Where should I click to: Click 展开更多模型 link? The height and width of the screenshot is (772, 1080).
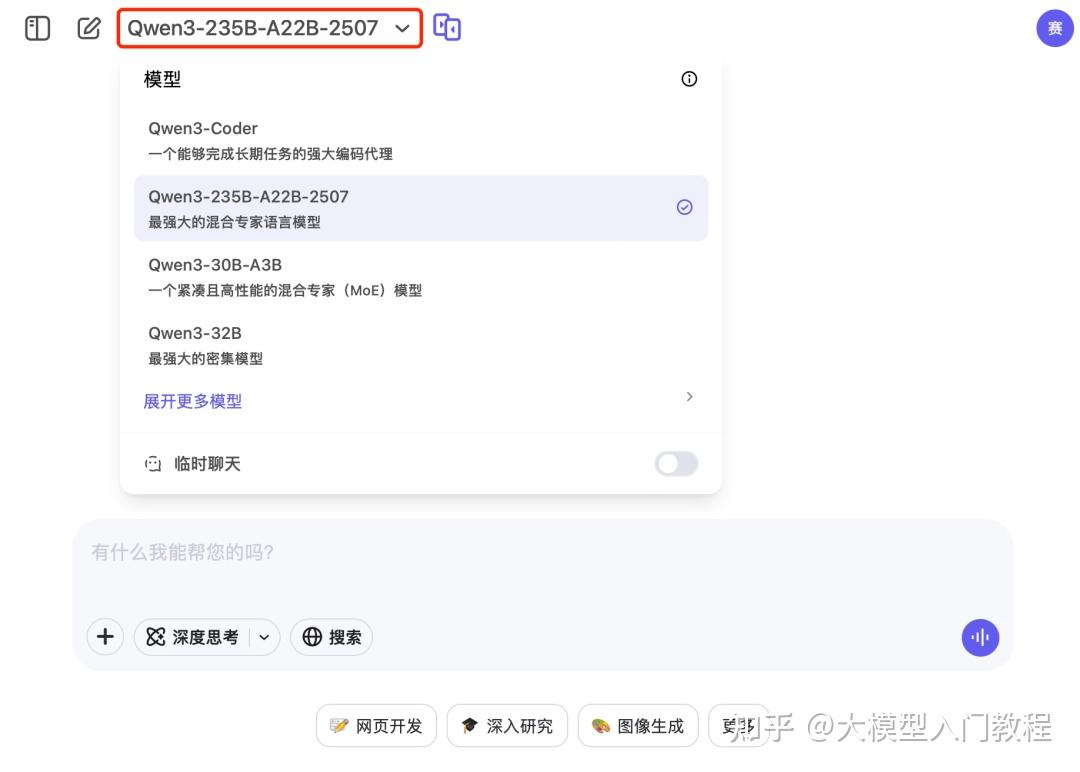click(193, 401)
